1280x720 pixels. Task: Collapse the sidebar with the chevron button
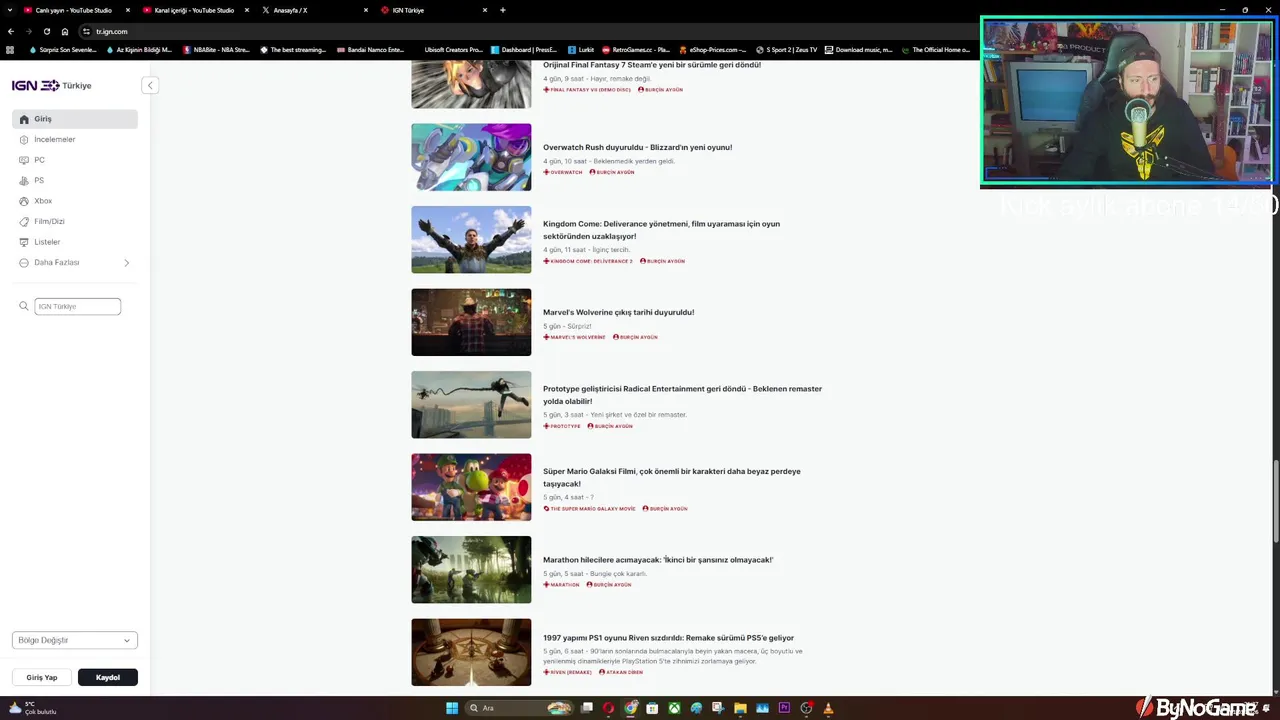pos(150,85)
